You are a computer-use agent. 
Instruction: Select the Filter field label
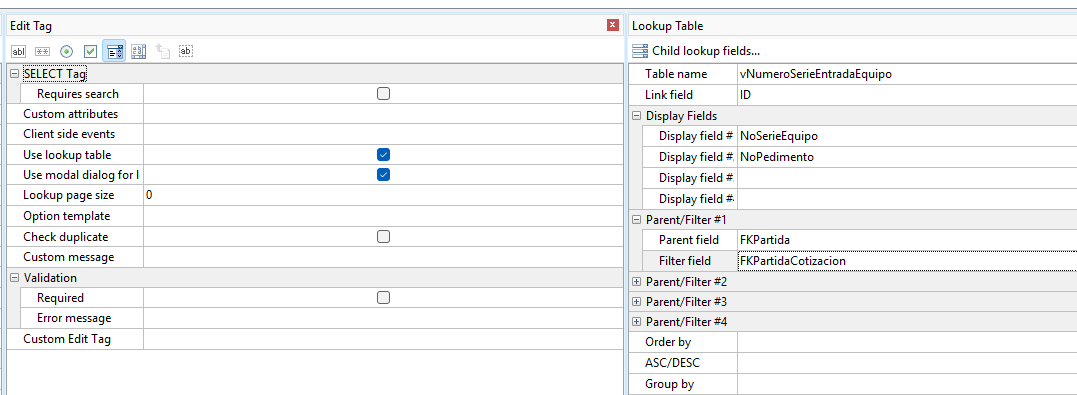tap(685, 261)
